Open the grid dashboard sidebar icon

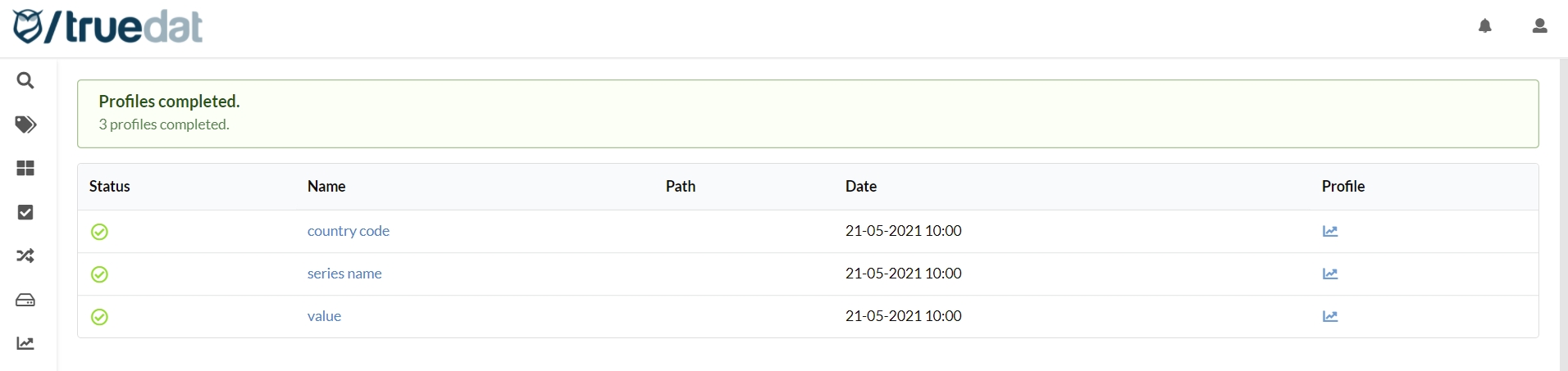pos(25,168)
